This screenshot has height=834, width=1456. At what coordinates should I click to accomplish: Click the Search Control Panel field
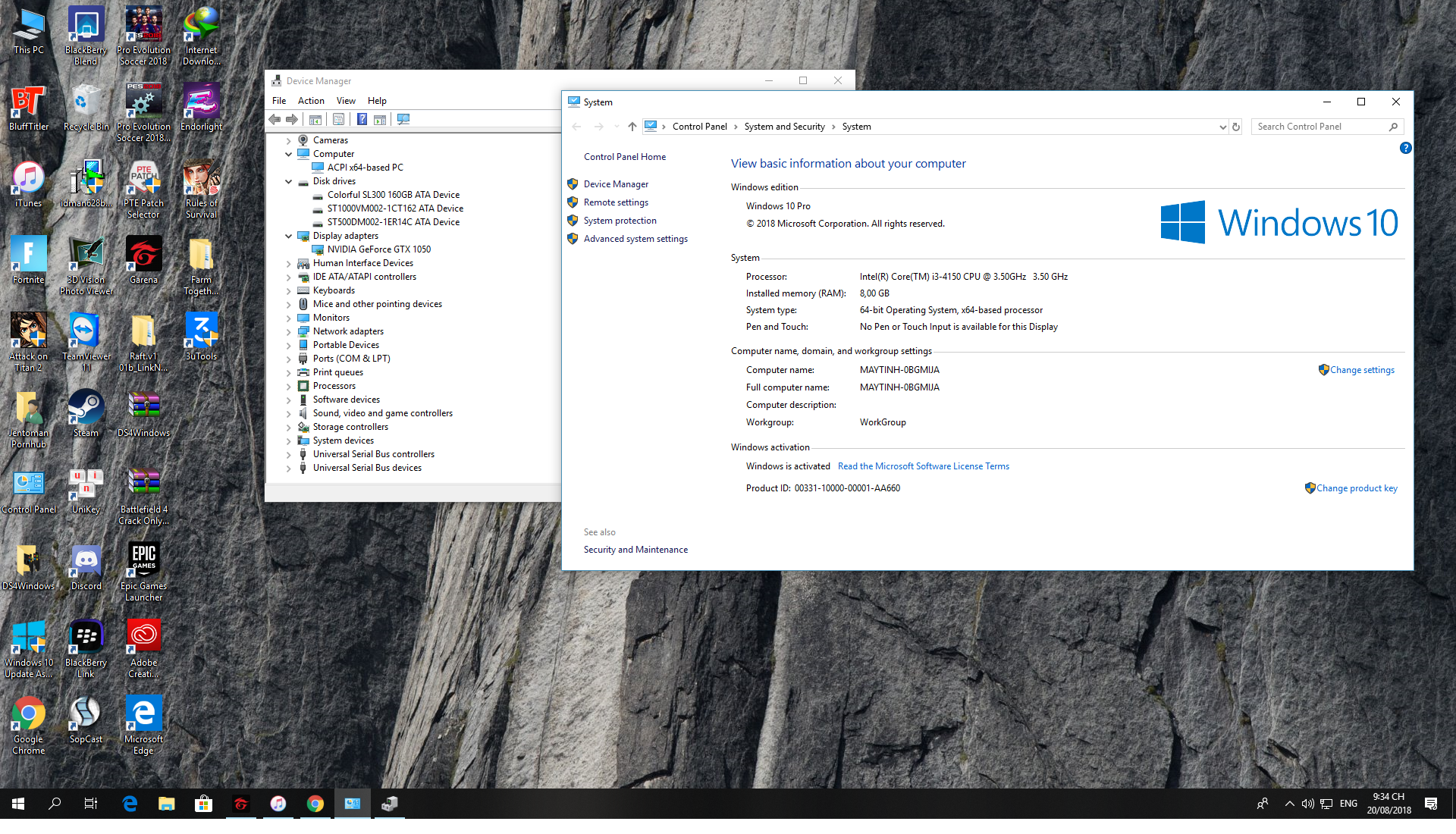[x=1319, y=127]
